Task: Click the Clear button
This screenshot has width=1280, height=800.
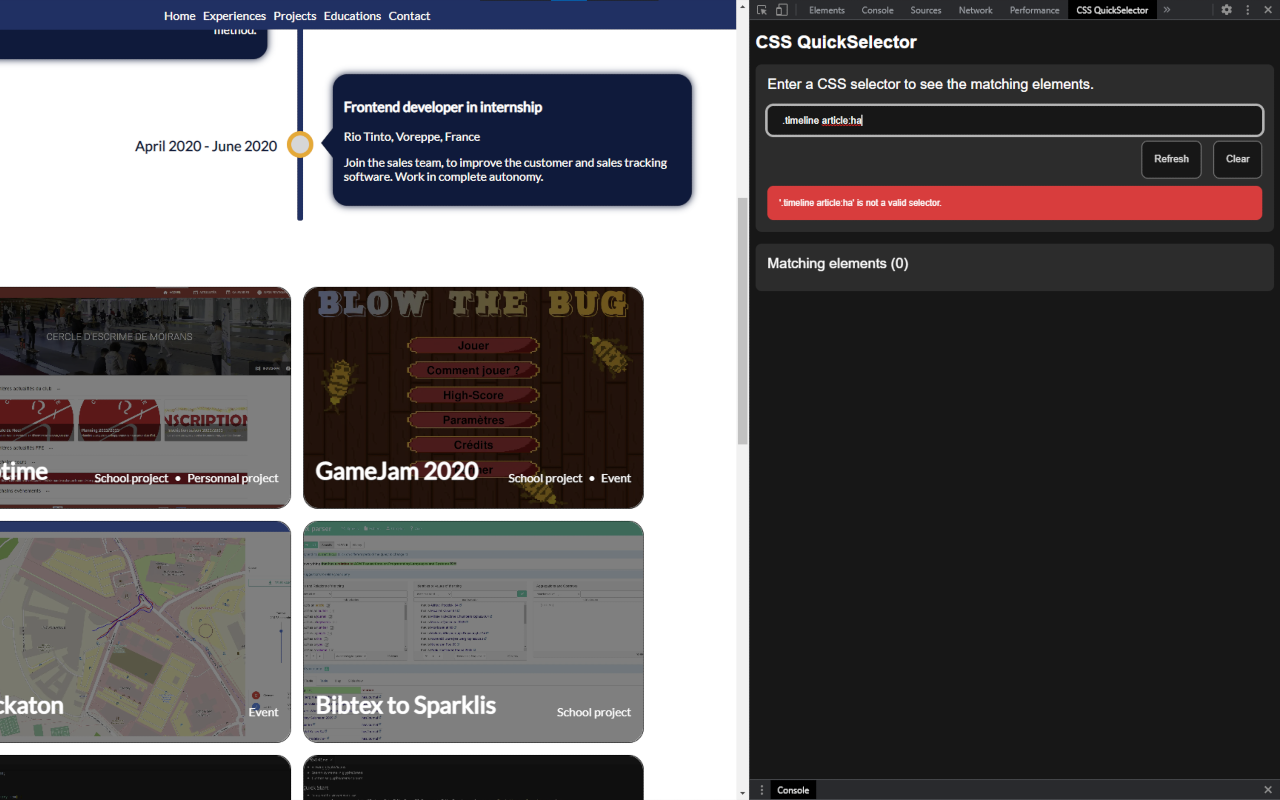Action: point(1238,159)
